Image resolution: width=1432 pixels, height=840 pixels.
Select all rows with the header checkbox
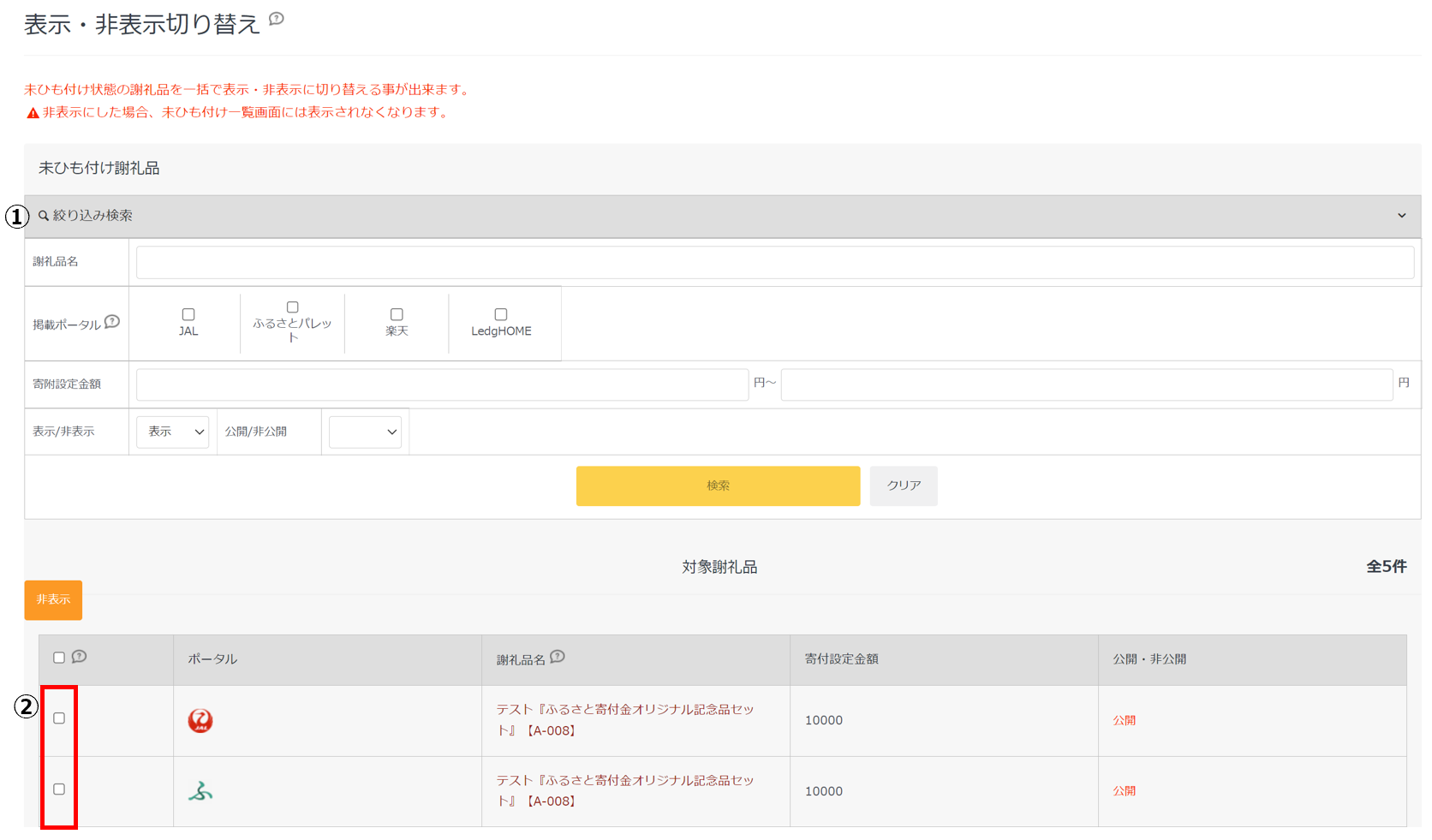coord(59,658)
